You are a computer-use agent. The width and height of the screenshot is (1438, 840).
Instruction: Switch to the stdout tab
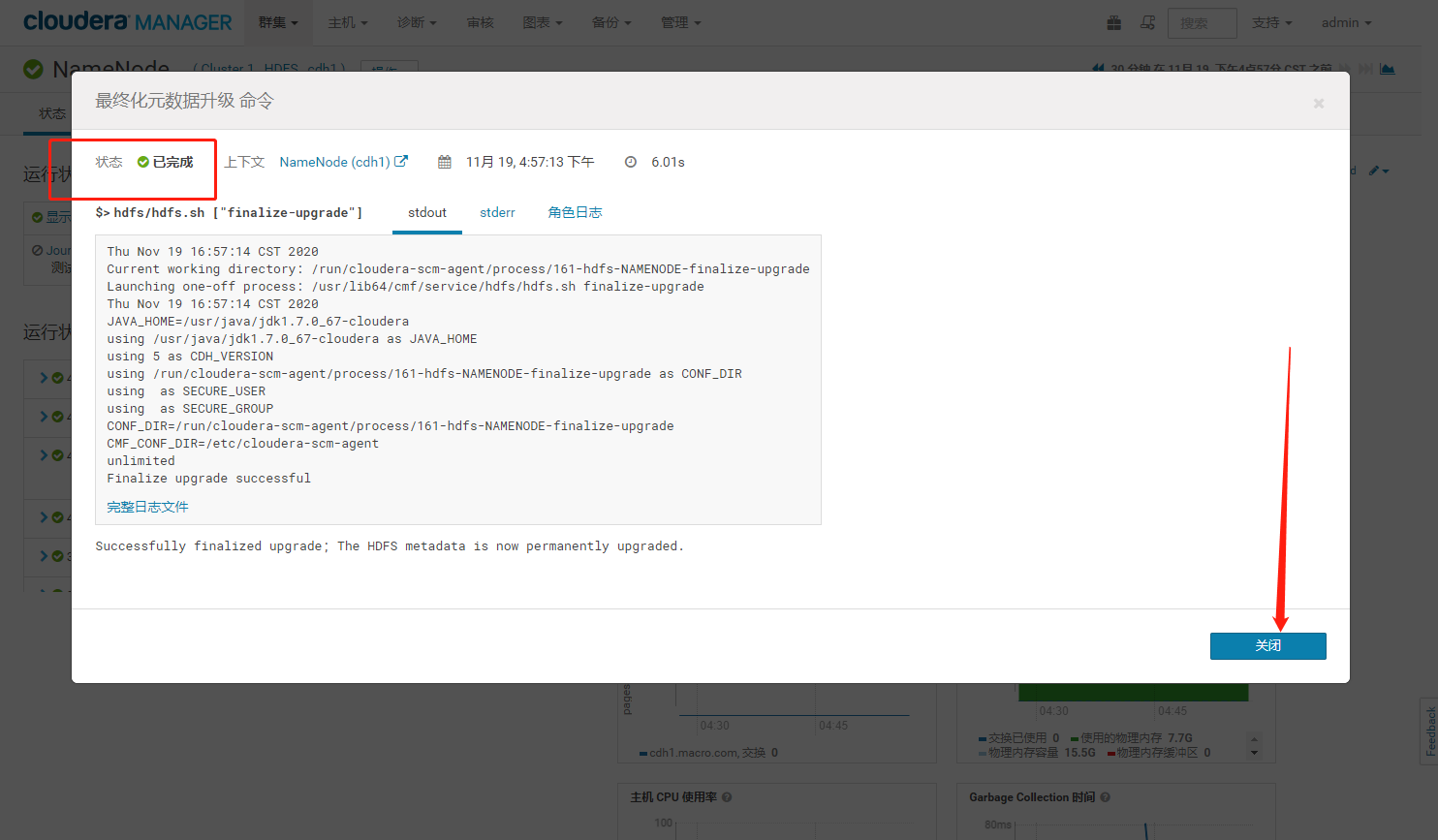point(427,212)
